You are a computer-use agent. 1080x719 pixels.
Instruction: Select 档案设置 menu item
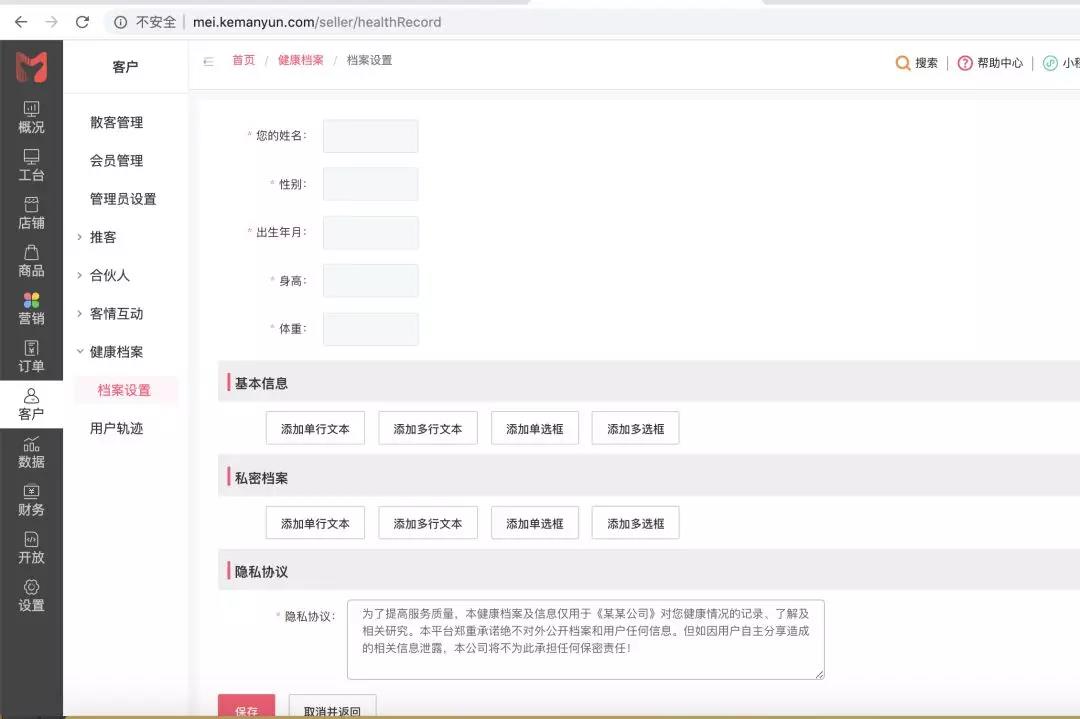click(x=126, y=390)
